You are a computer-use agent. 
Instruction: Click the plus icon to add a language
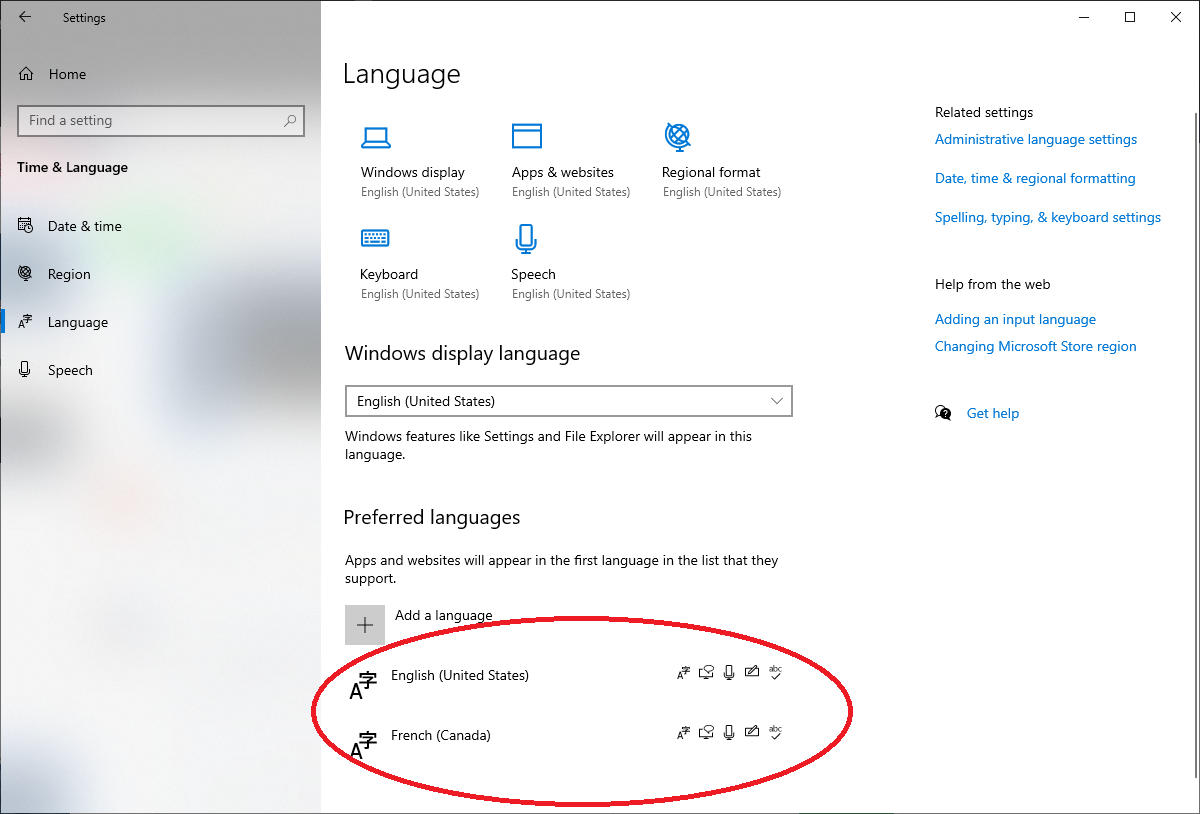[x=365, y=625]
